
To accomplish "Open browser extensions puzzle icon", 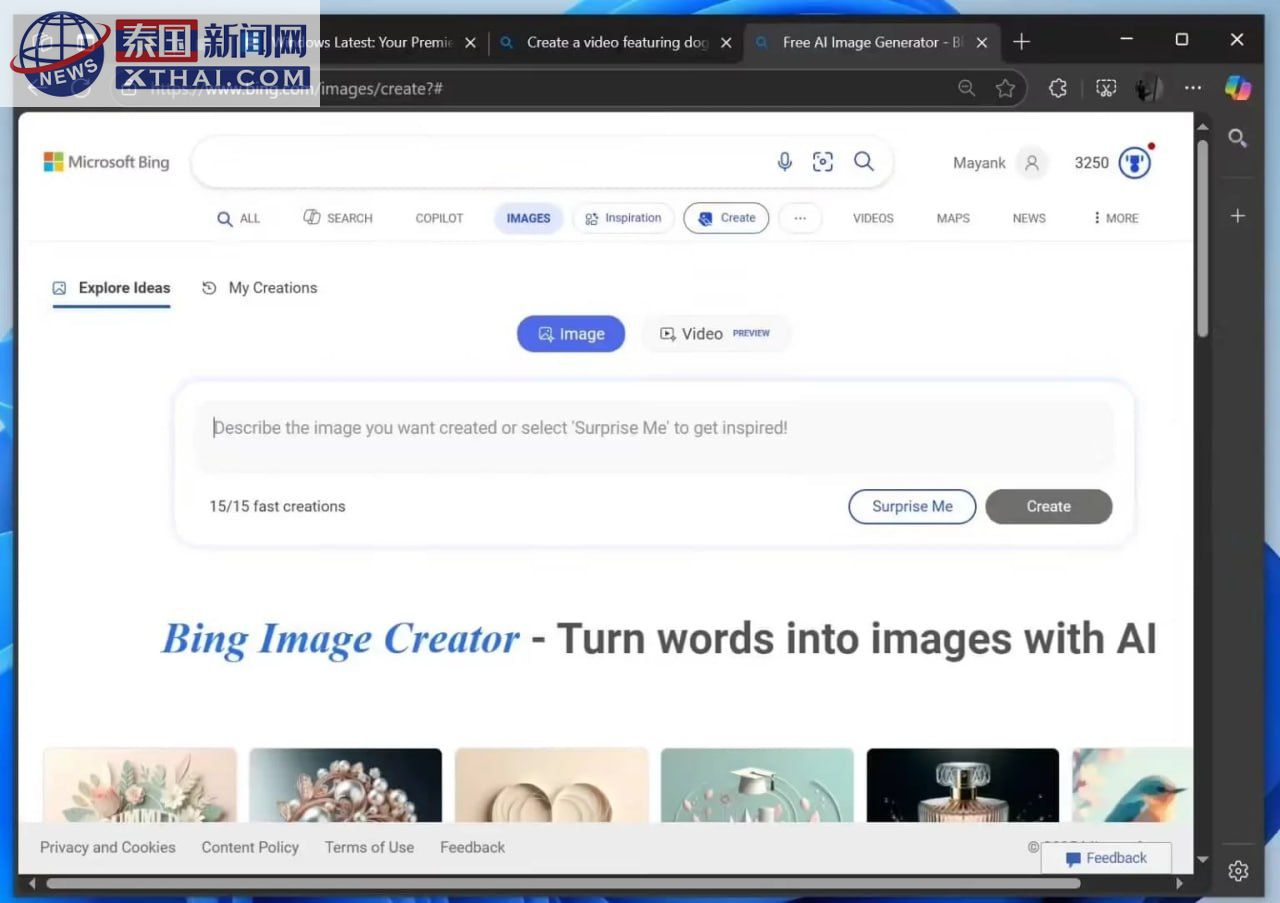I will coord(1058,88).
